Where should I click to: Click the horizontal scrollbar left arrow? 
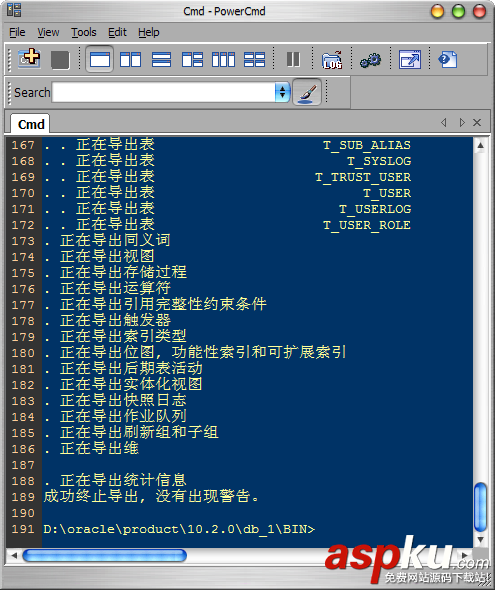click(x=14, y=555)
